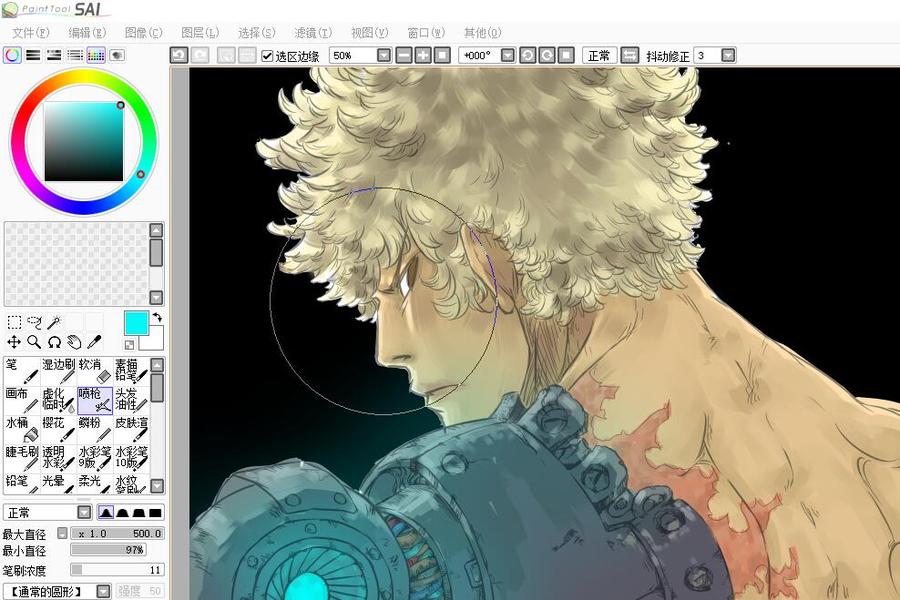900x600 pixels.
Task: Click the zoom in plus button
Action: (x=423, y=55)
